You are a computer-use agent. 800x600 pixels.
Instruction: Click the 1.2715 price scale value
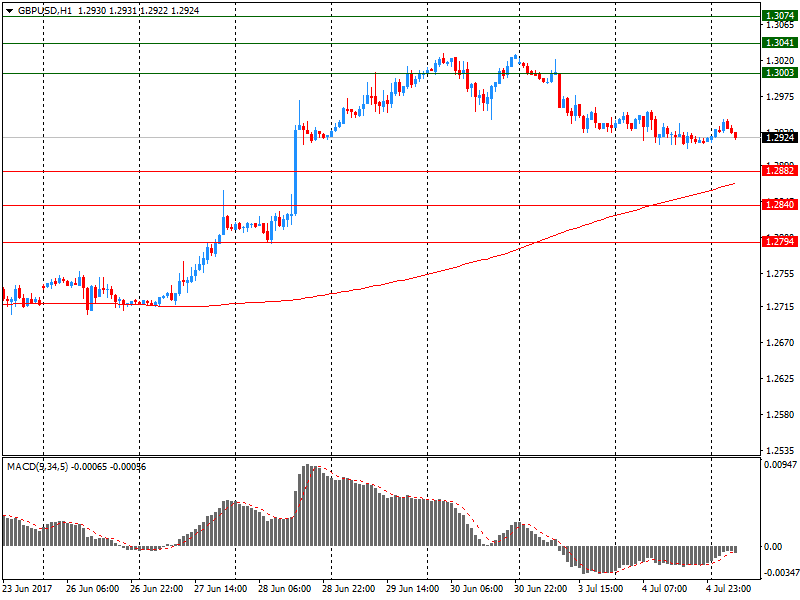(x=780, y=307)
